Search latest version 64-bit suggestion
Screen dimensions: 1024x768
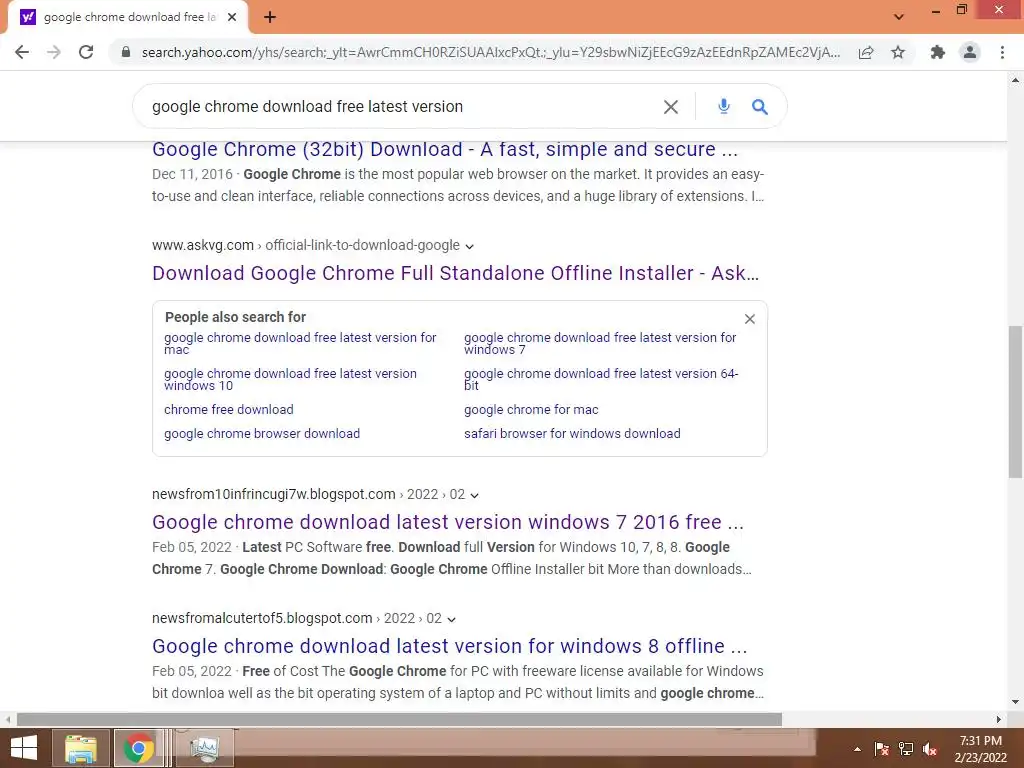601,379
